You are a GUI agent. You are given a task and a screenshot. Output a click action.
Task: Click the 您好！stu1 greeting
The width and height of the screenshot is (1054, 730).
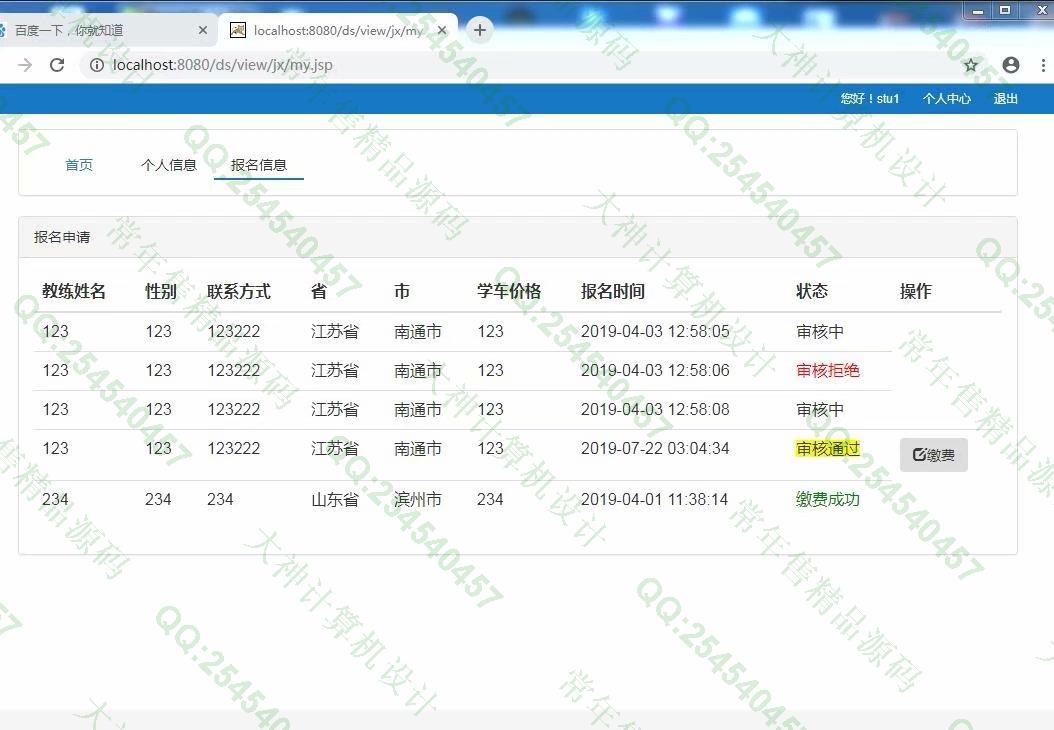point(870,99)
